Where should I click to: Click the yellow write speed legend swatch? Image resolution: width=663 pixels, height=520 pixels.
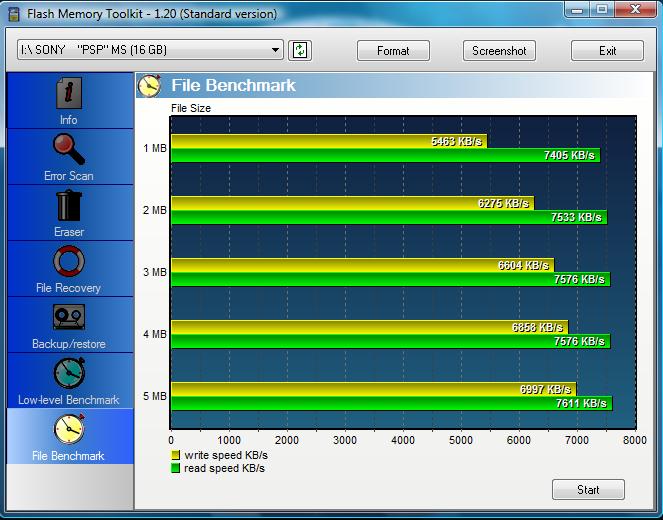[175, 455]
